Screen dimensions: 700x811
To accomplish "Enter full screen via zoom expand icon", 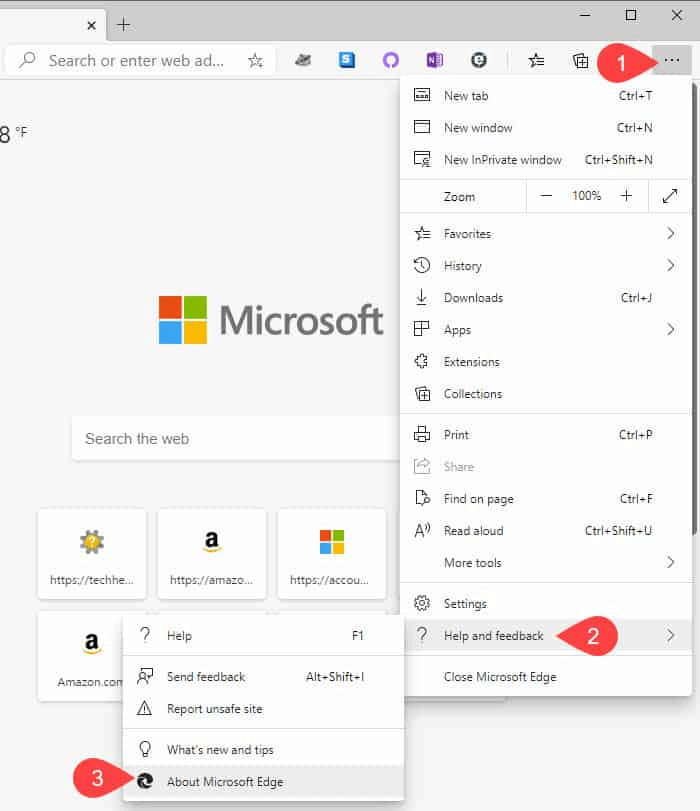I will point(669,196).
